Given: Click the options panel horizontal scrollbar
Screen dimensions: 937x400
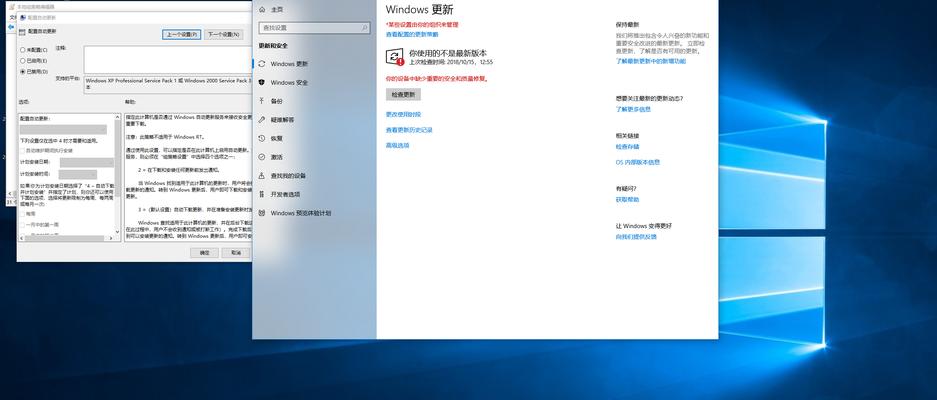Looking at the screenshot, I should point(66,239).
